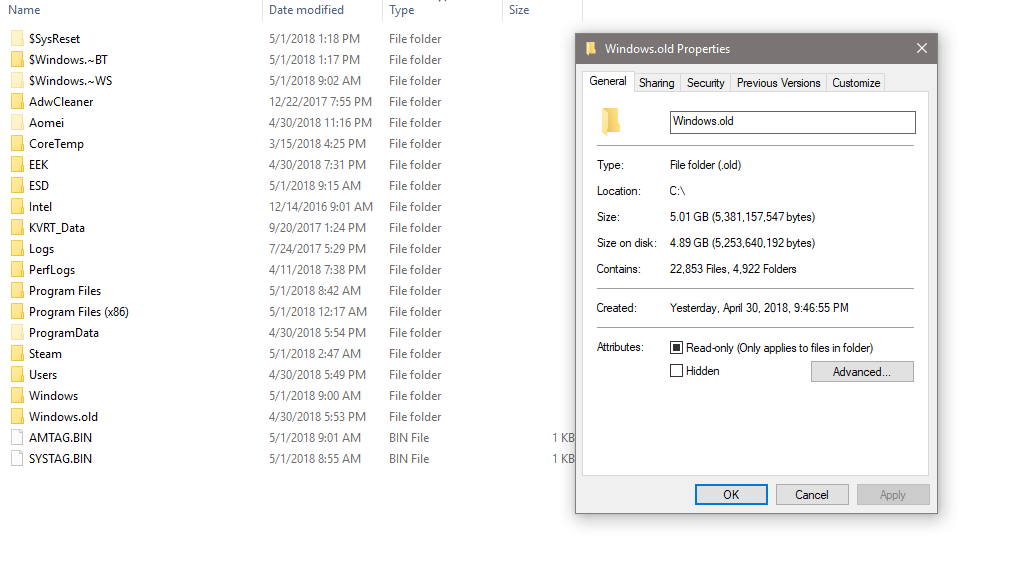1018x561 pixels.
Task: Click the folder icon in Properties title bar
Action: pyautogui.click(x=591, y=48)
